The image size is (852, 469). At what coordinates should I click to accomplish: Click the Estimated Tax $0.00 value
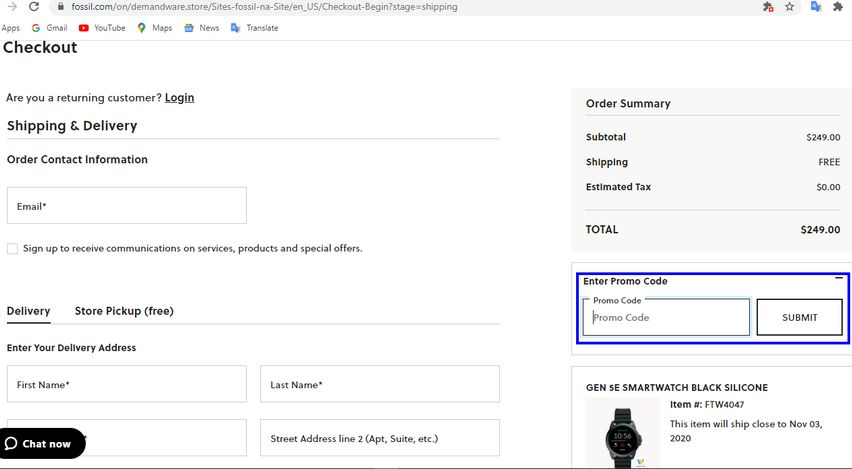click(828, 187)
